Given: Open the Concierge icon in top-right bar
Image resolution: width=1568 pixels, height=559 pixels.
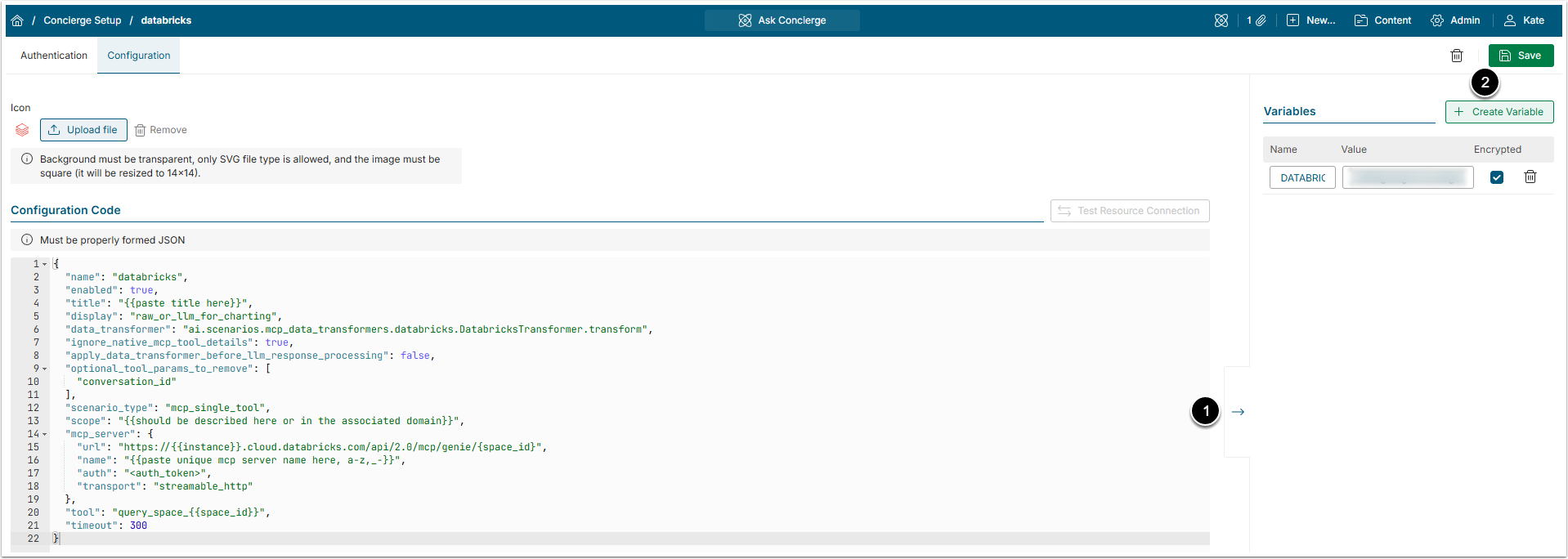Looking at the screenshot, I should point(1221,20).
